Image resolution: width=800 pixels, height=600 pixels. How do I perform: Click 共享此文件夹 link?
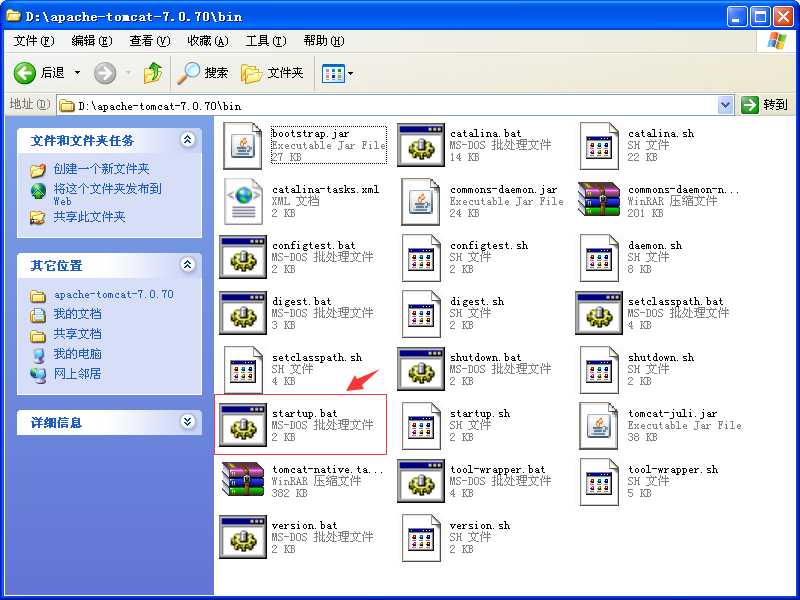coord(89,217)
